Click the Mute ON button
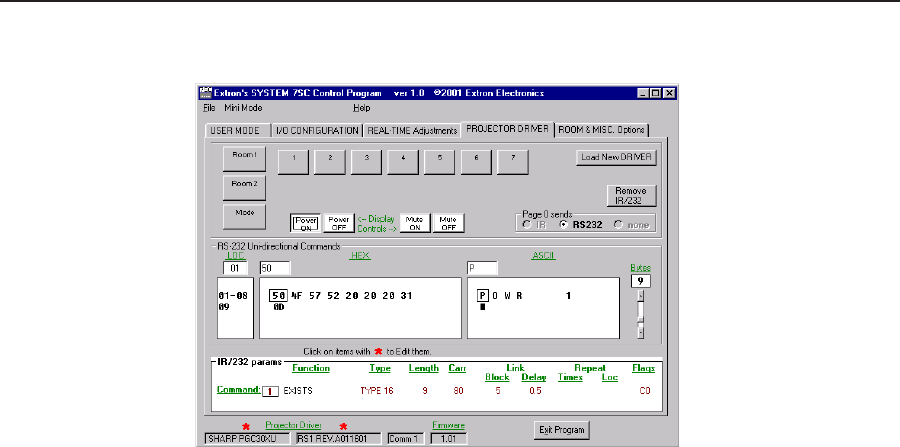 pyautogui.click(x=415, y=222)
